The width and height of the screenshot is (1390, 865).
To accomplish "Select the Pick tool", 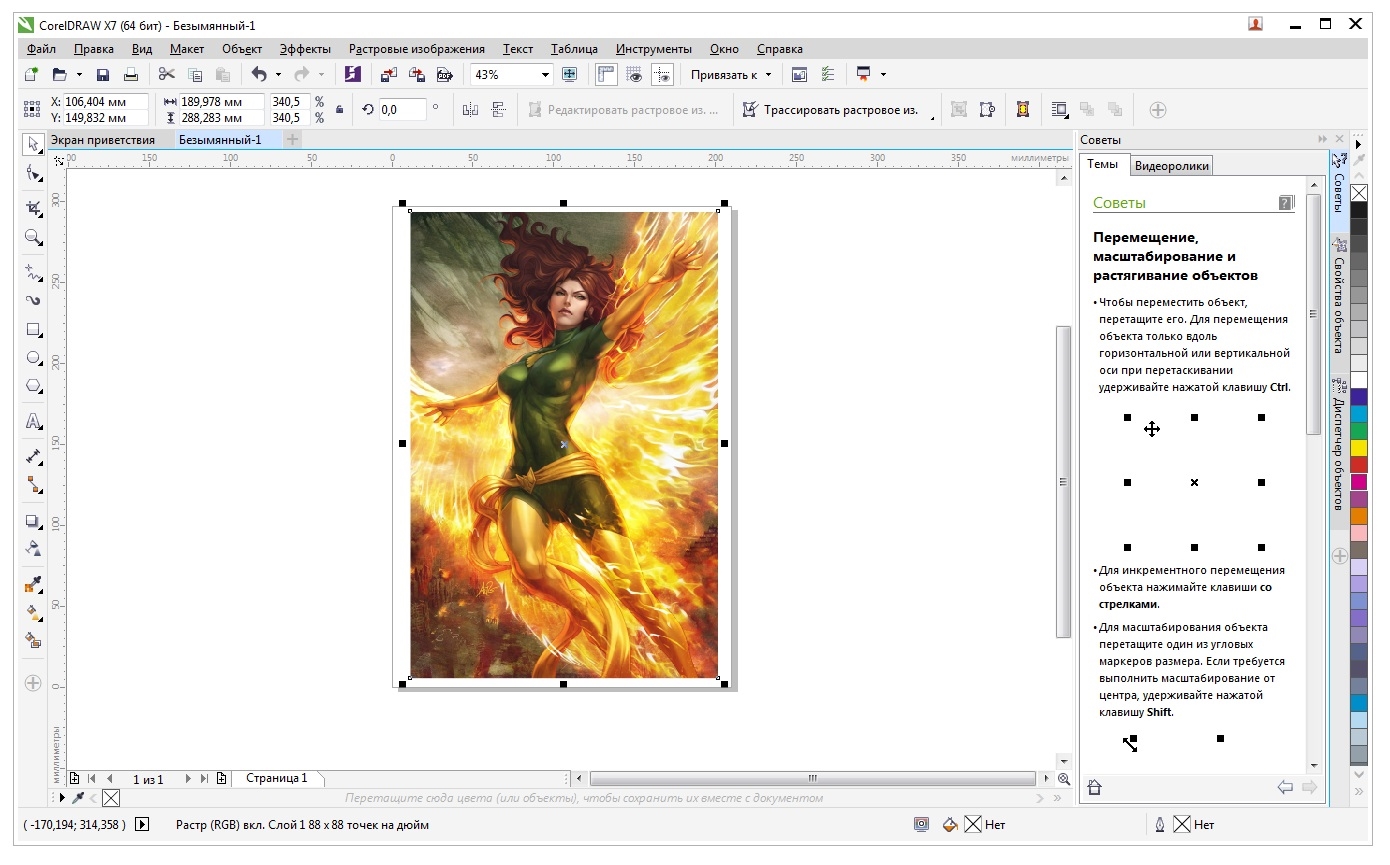I will 33,144.
